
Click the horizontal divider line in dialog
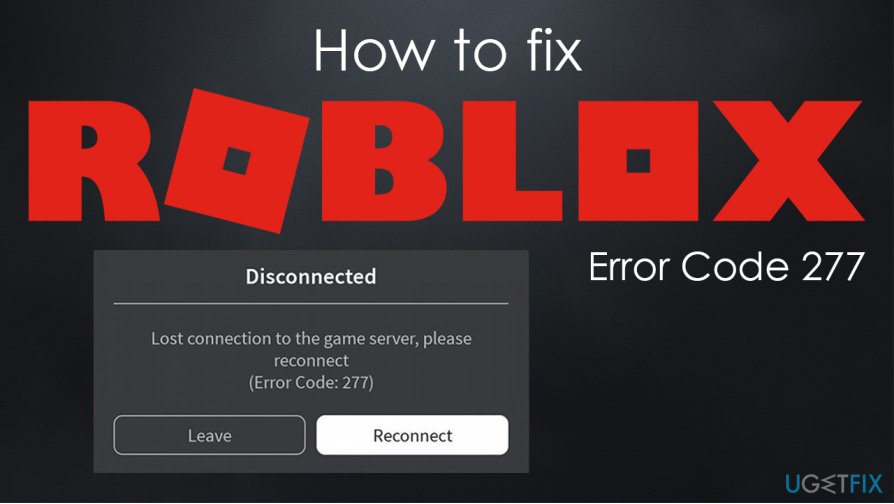[311, 304]
